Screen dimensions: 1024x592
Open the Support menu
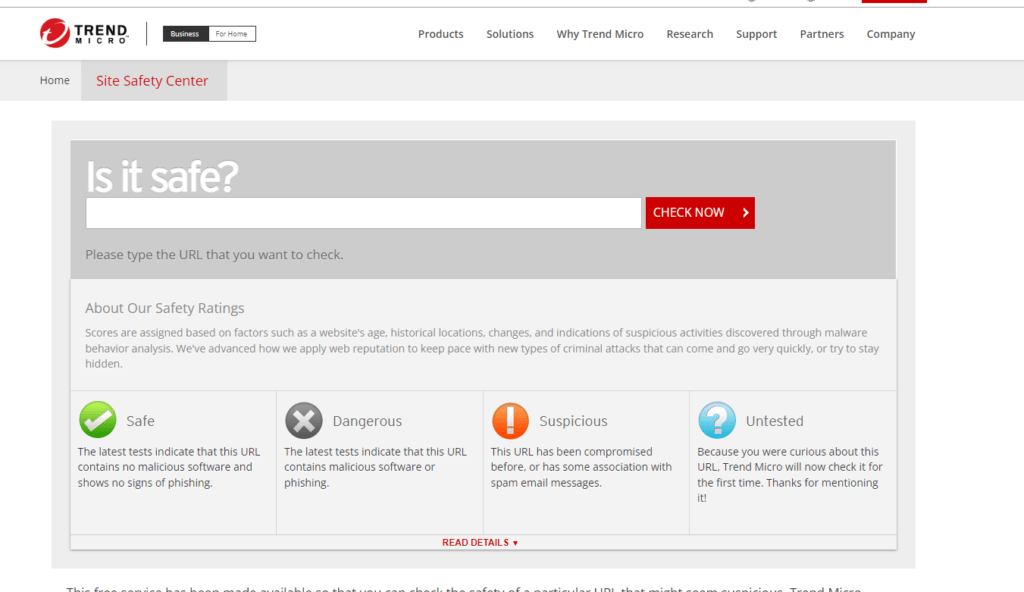[756, 34]
